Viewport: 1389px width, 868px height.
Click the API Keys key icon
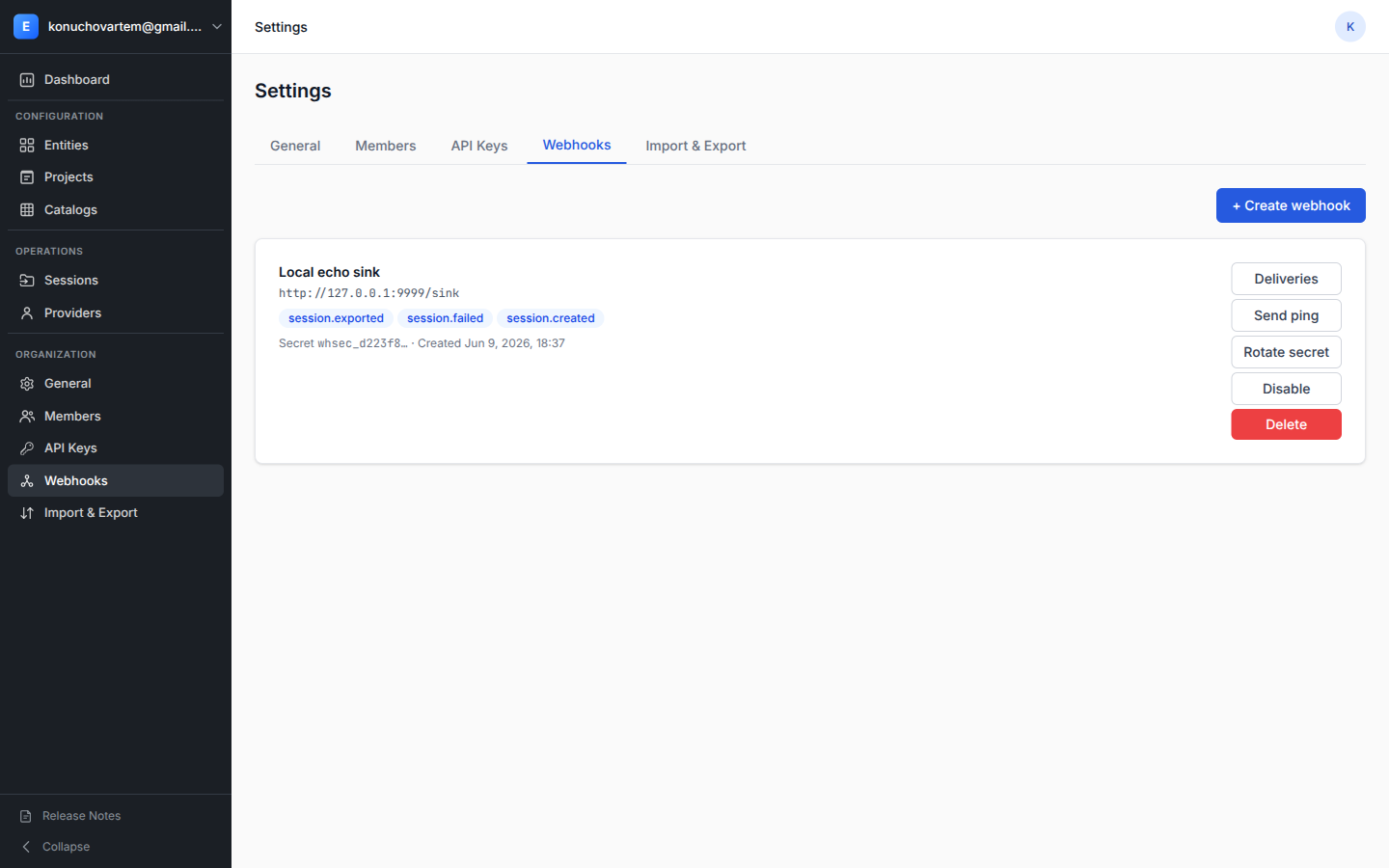(27, 448)
